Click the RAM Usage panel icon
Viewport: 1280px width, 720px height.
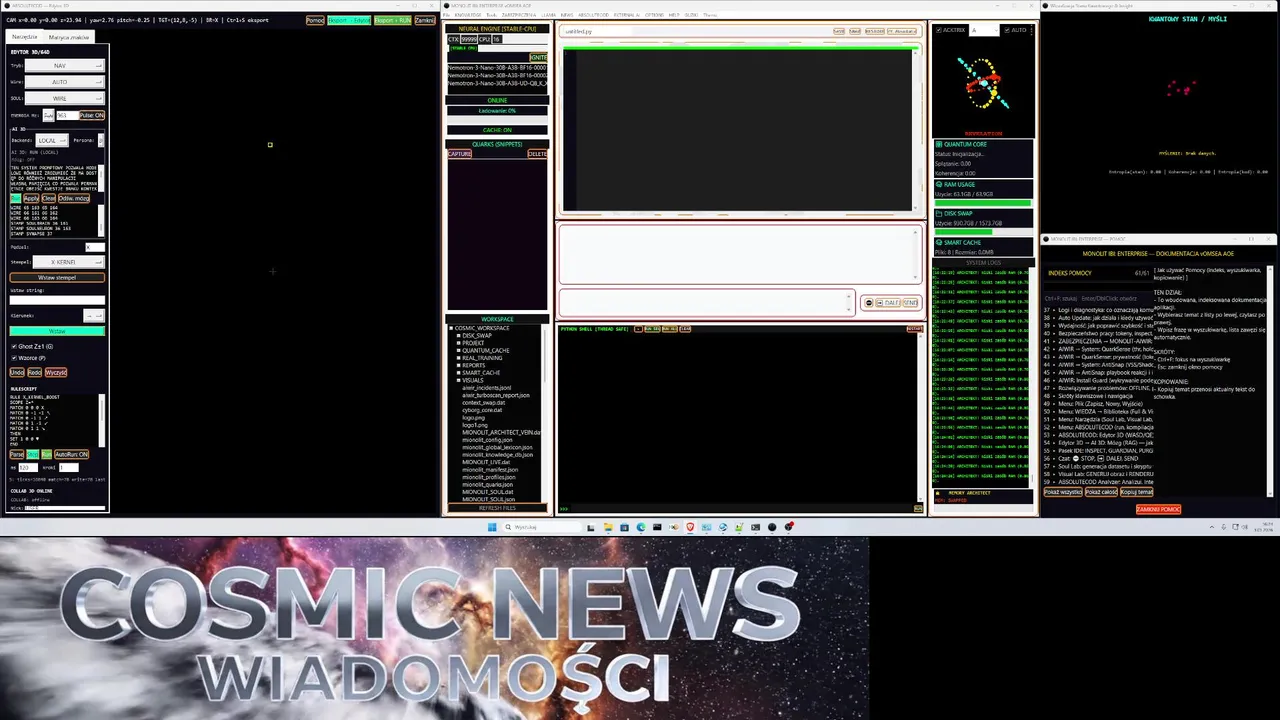tap(939, 184)
